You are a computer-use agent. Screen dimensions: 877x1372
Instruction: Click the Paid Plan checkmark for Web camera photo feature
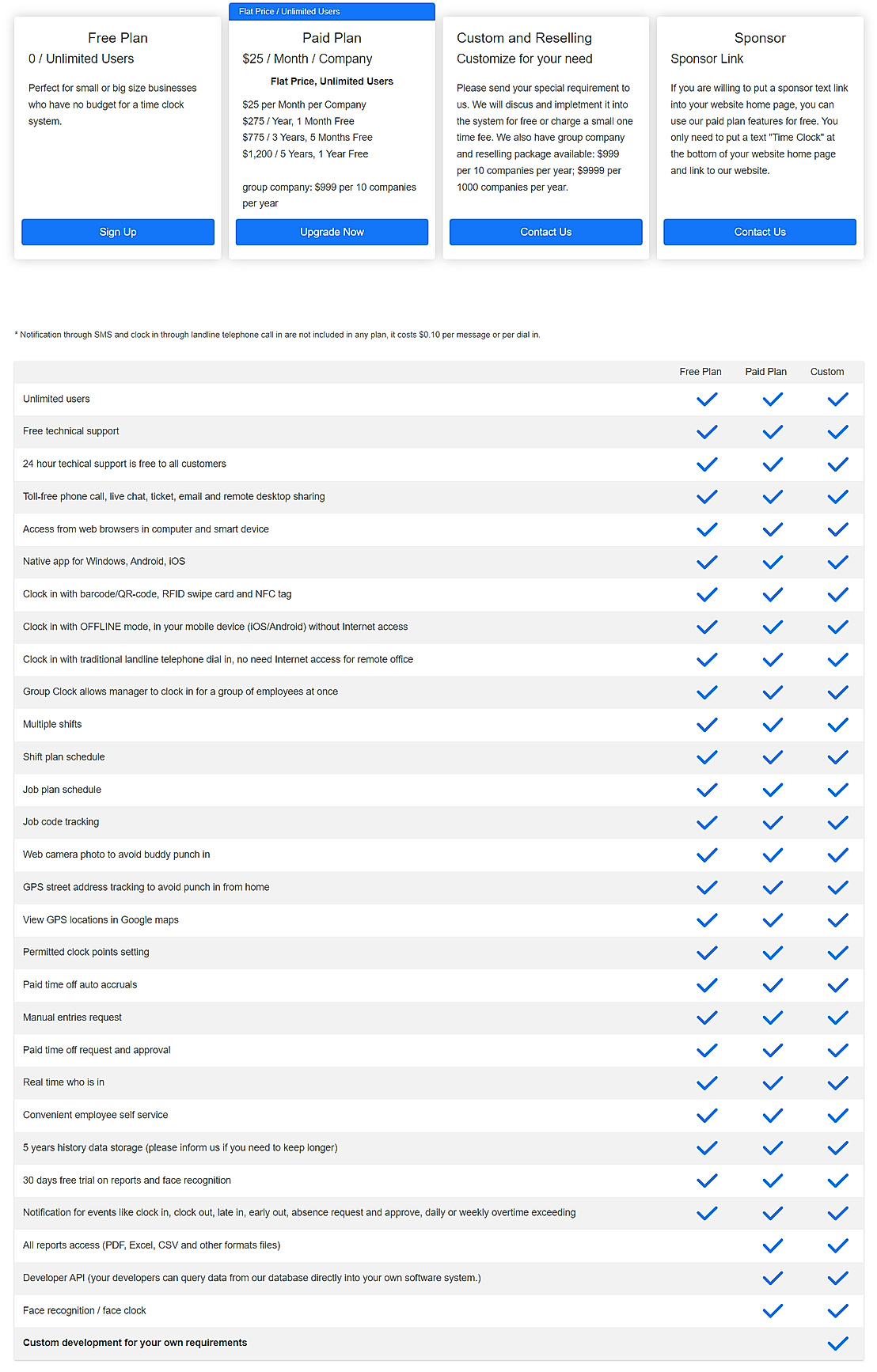click(x=772, y=855)
